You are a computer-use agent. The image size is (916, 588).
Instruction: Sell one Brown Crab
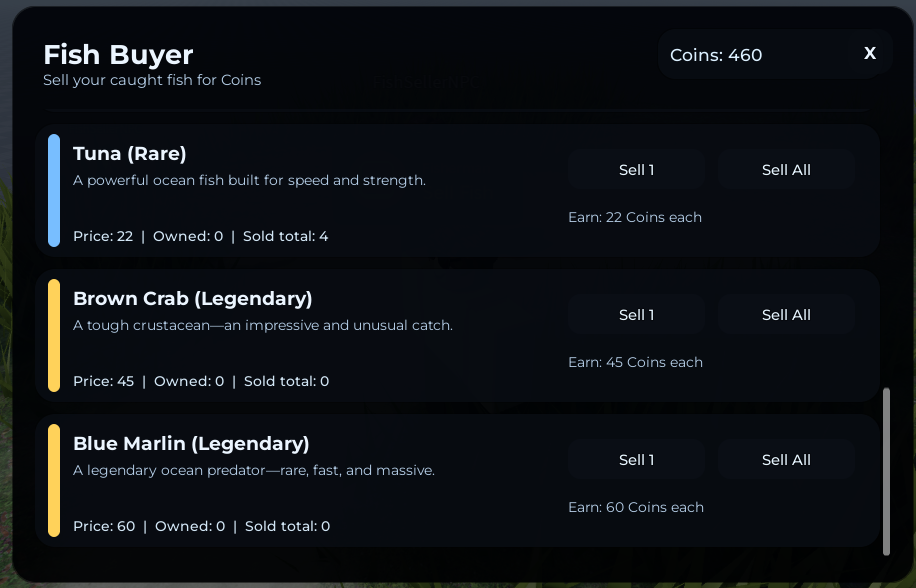(x=636, y=315)
